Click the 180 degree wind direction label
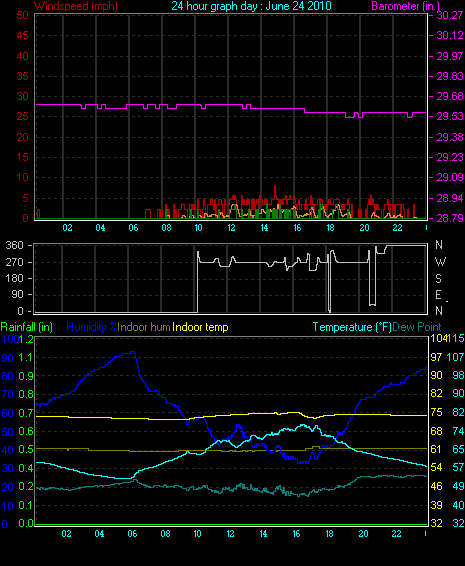 coord(15,278)
